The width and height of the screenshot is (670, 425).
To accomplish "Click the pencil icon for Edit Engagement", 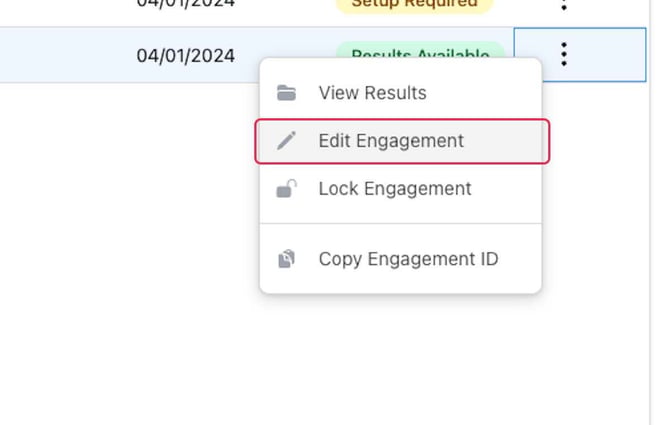I will click(x=286, y=141).
